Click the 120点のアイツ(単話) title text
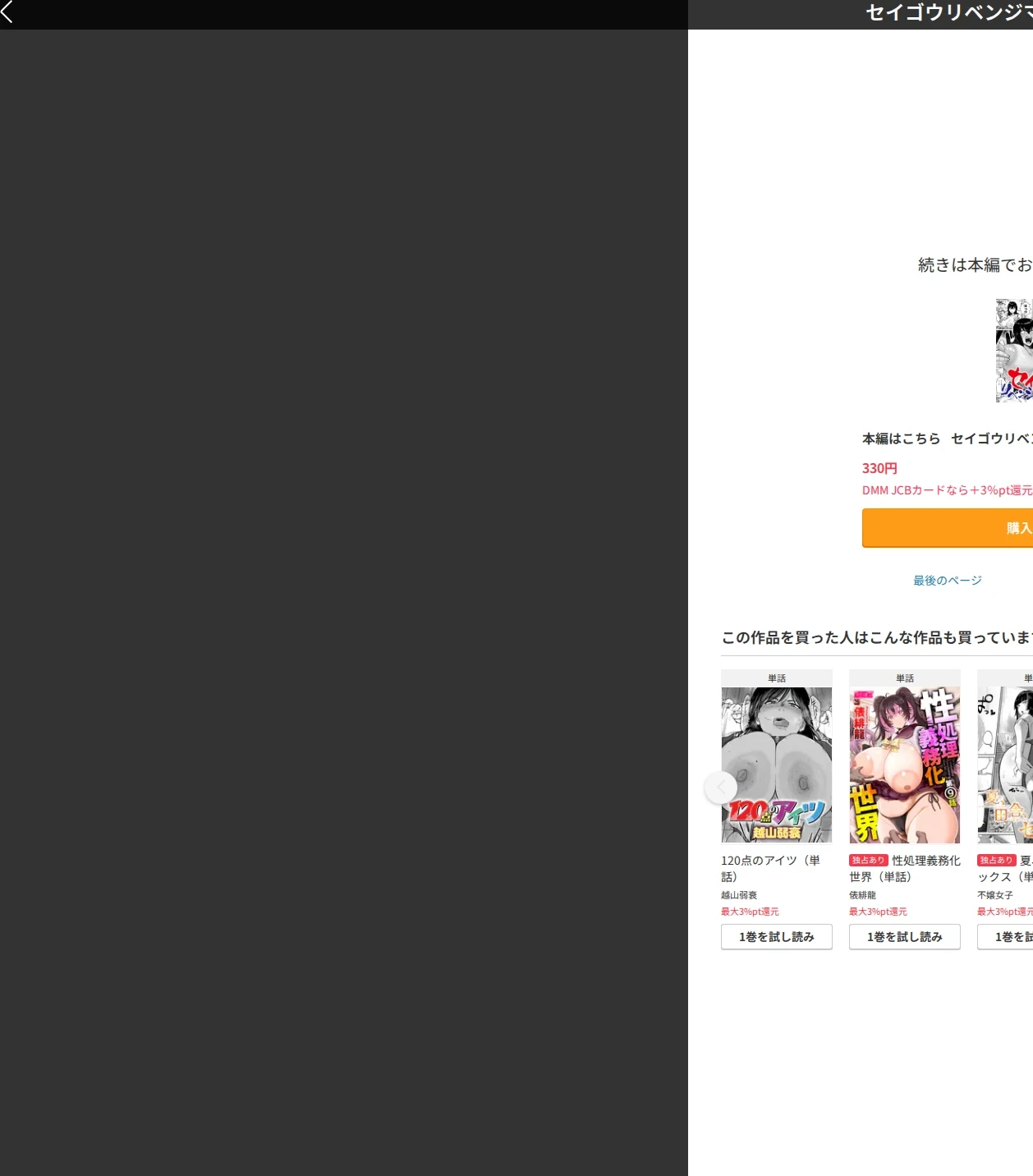Viewport: 1033px width, 1176px height. pos(770,869)
